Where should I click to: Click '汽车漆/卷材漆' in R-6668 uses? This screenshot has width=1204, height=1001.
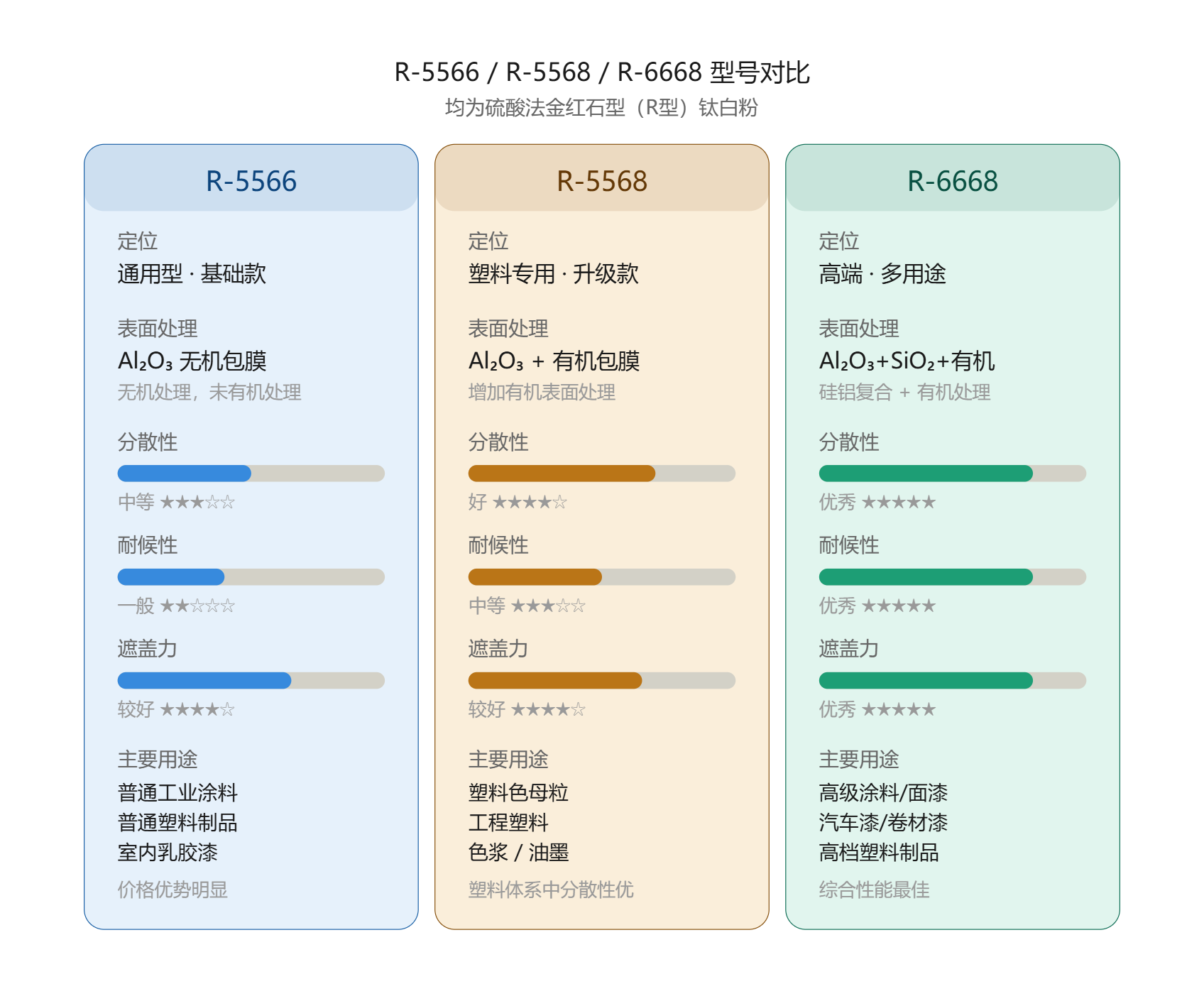(x=883, y=823)
